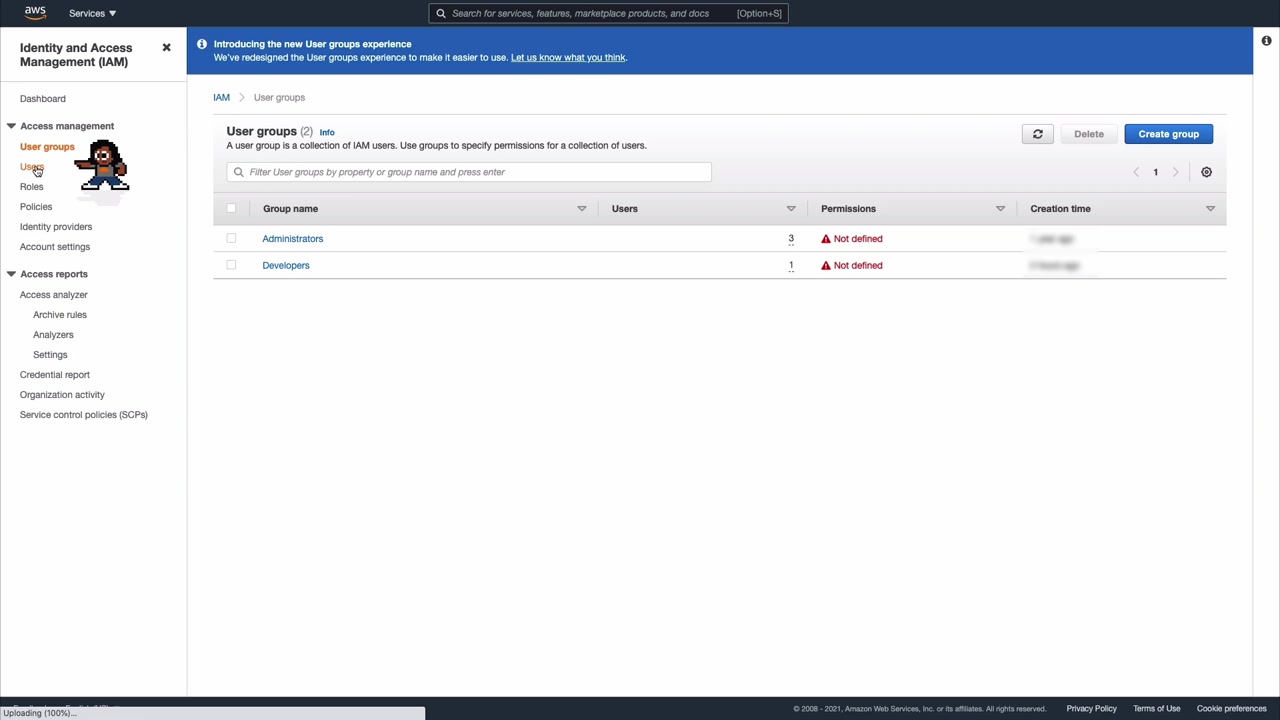This screenshot has height=720, width=1280.
Task: Open Access analyzer in the sidebar
Action: (x=54, y=295)
